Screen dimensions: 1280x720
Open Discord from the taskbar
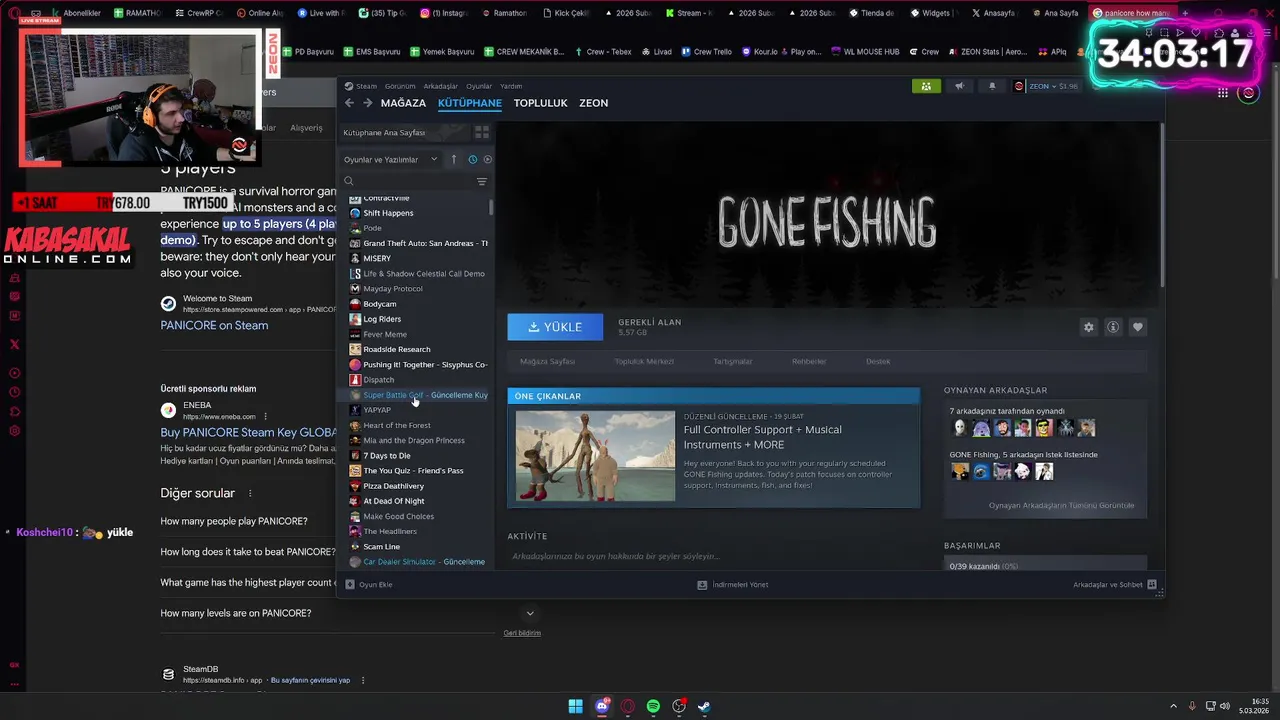tap(602, 706)
